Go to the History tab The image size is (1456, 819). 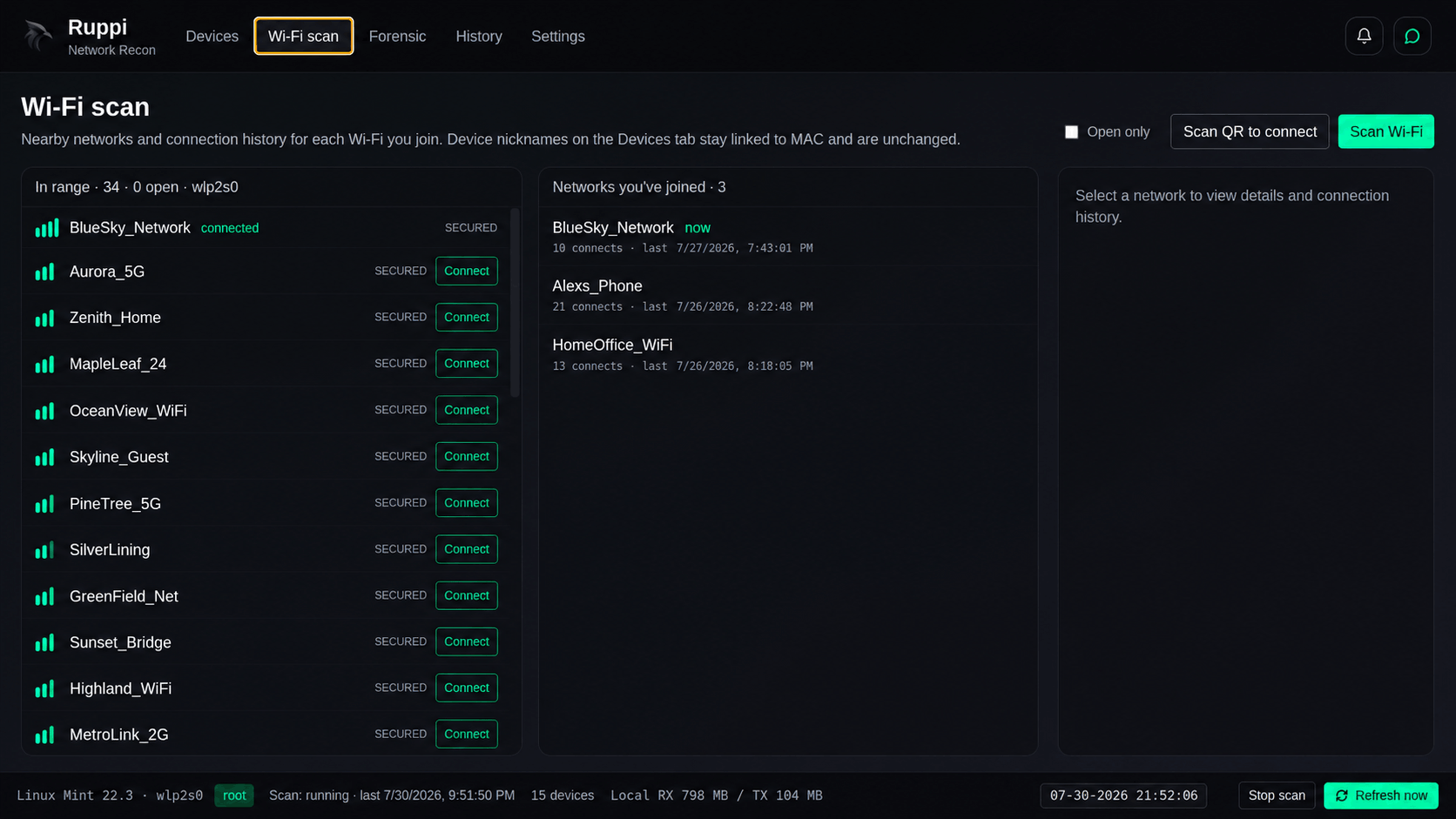tap(479, 36)
